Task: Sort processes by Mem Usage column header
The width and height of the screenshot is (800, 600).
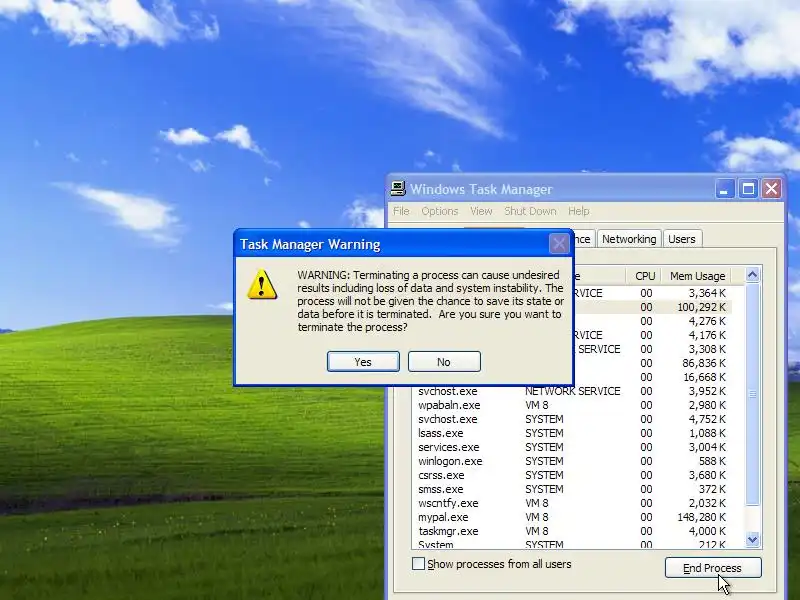Action: 697,276
